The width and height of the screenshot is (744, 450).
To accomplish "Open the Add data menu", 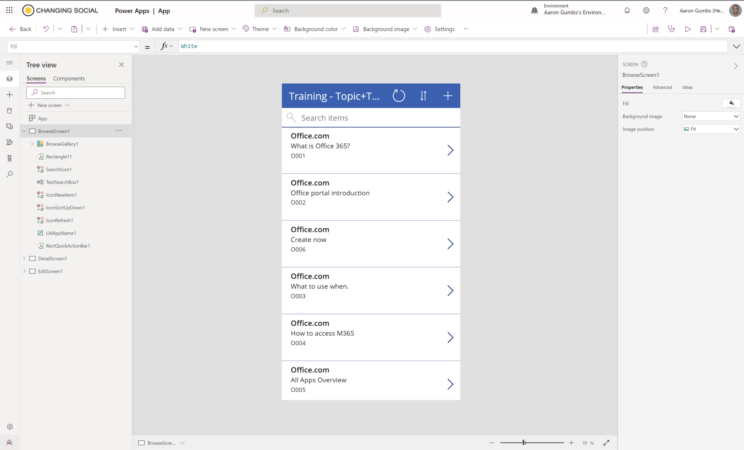I will (x=162, y=29).
